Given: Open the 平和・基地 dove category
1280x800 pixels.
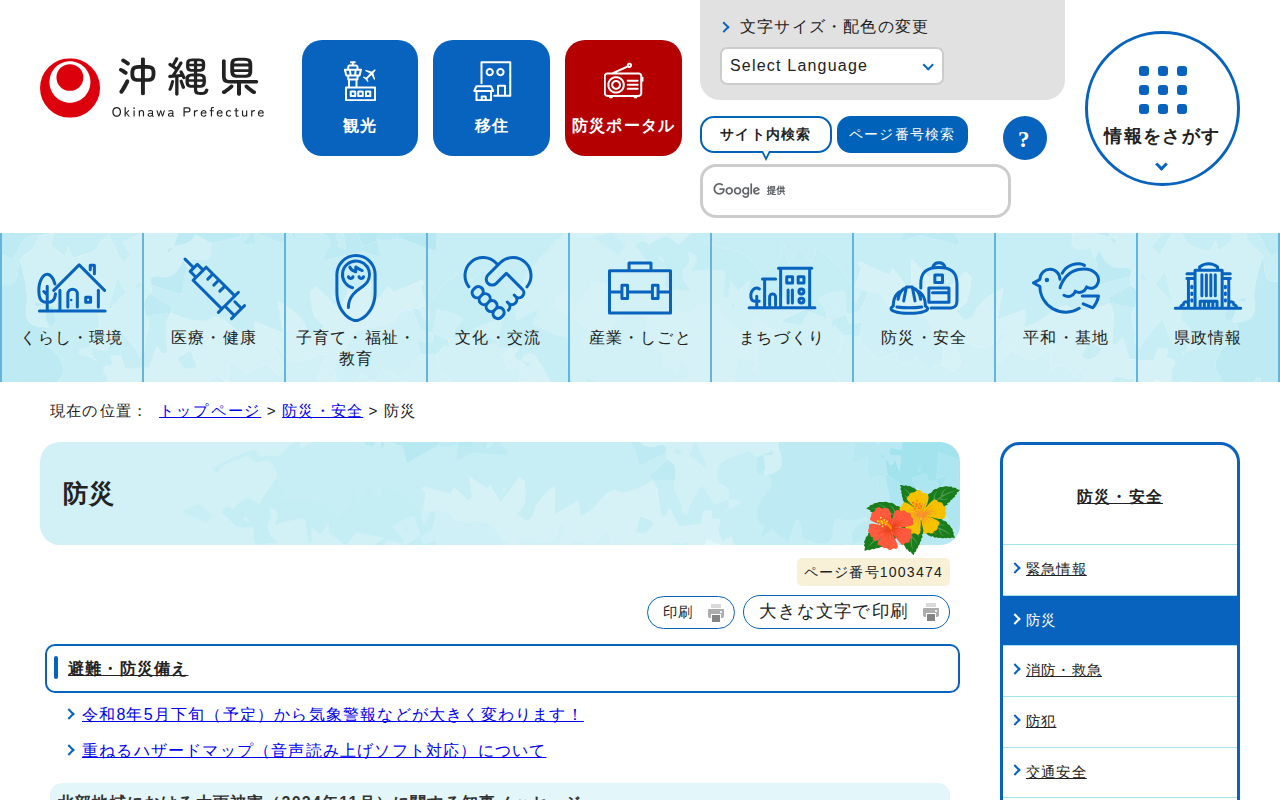Looking at the screenshot, I should point(1066,308).
